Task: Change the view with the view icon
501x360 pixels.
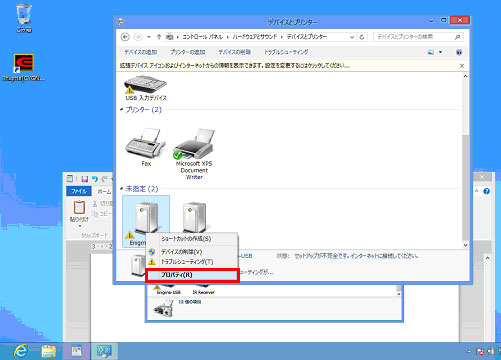Action: 431,52
